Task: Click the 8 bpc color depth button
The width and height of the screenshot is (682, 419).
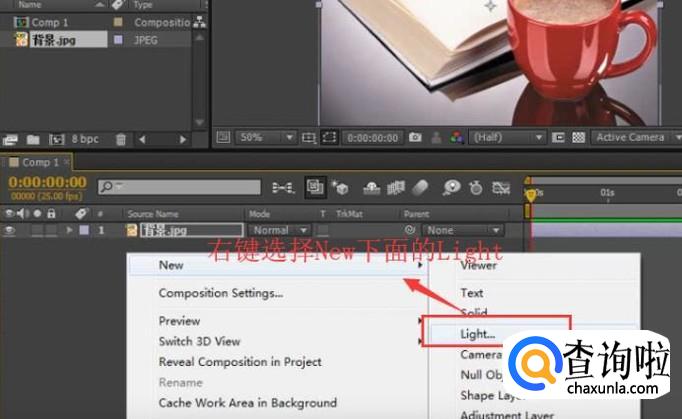Action: click(86, 139)
